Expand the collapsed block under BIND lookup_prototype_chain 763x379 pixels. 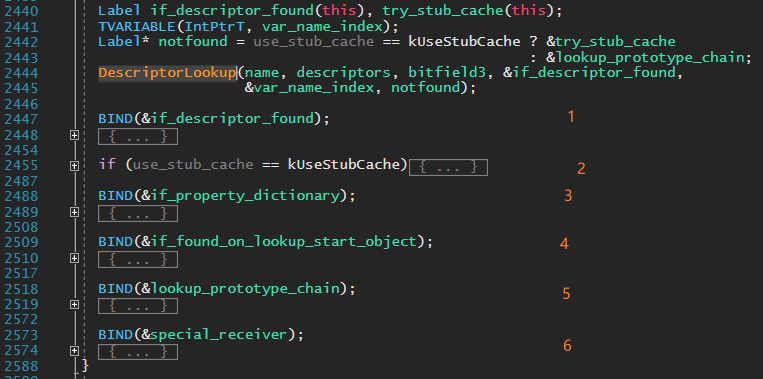point(74,305)
